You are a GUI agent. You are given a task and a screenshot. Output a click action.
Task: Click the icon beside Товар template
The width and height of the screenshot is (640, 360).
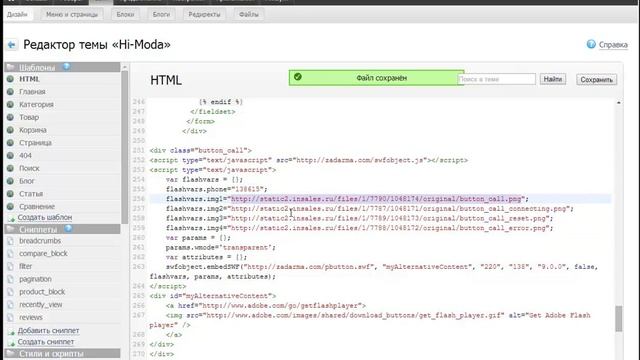click(10, 117)
